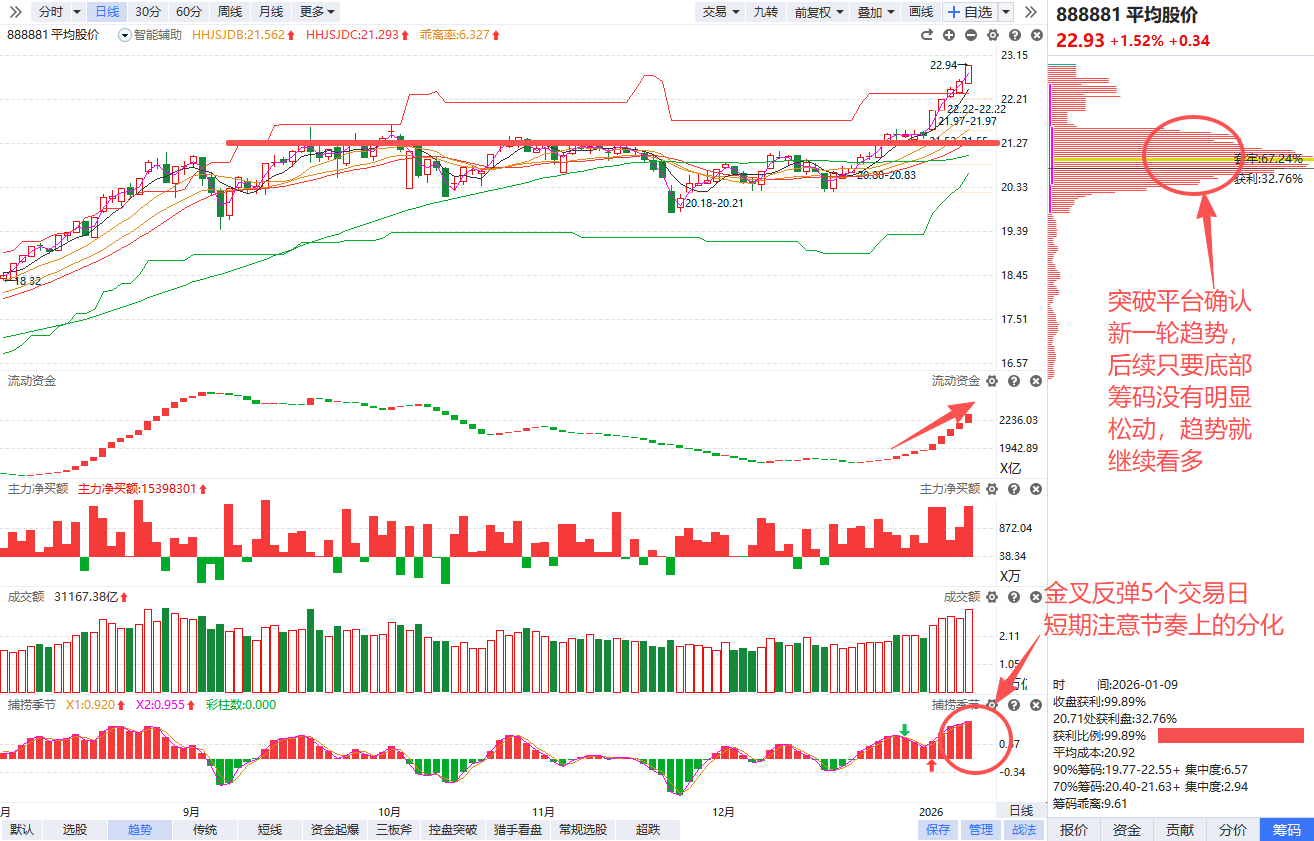
Task: Expand the 前复权 adjustment dropdown
Action: point(819,12)
